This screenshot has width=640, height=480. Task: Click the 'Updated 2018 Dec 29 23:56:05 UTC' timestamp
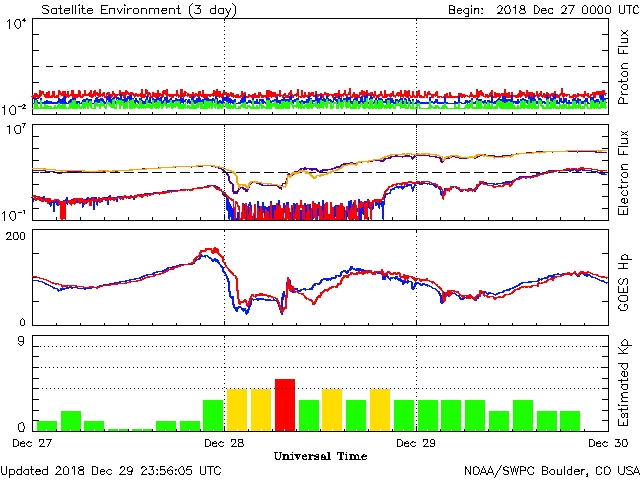(111, 471)
